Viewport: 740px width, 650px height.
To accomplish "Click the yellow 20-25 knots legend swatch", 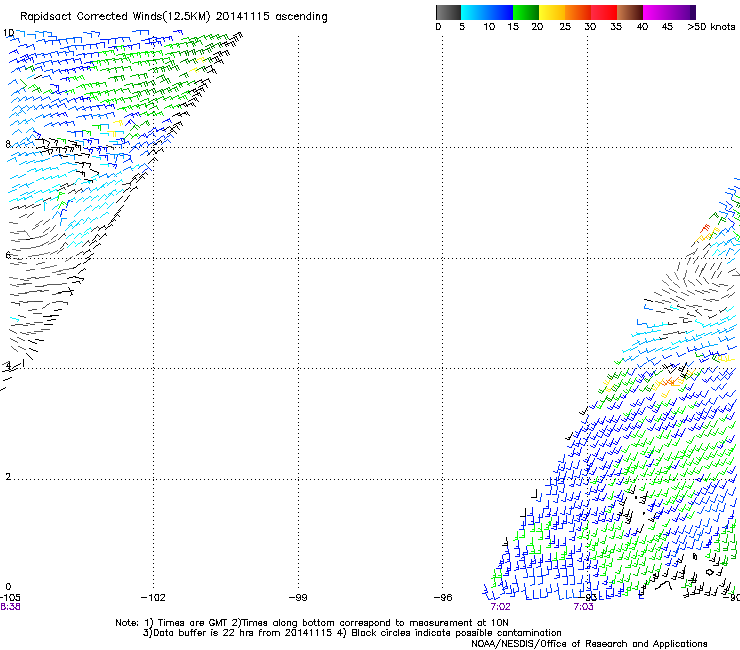I will [552, 12].
